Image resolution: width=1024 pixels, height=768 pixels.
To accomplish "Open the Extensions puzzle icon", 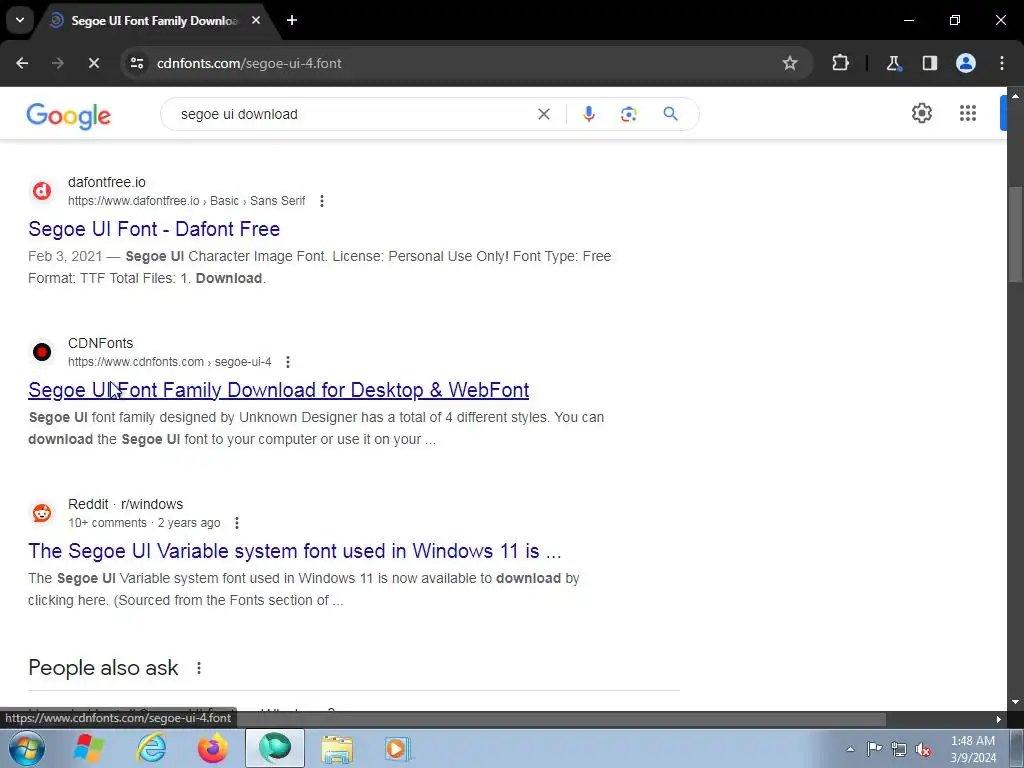I will point(840,63).
